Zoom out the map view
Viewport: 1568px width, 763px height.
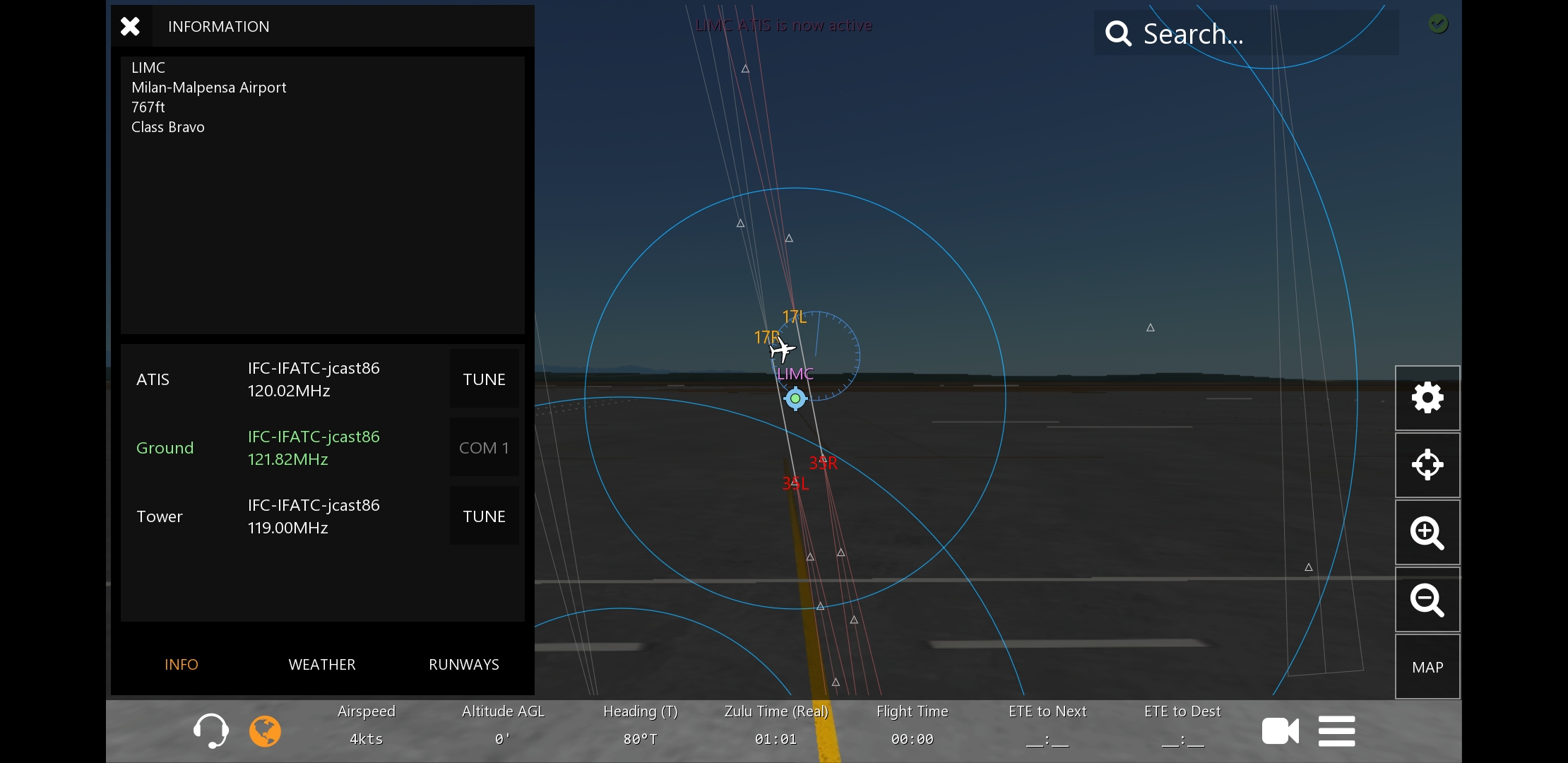(x=1427, y=600)
